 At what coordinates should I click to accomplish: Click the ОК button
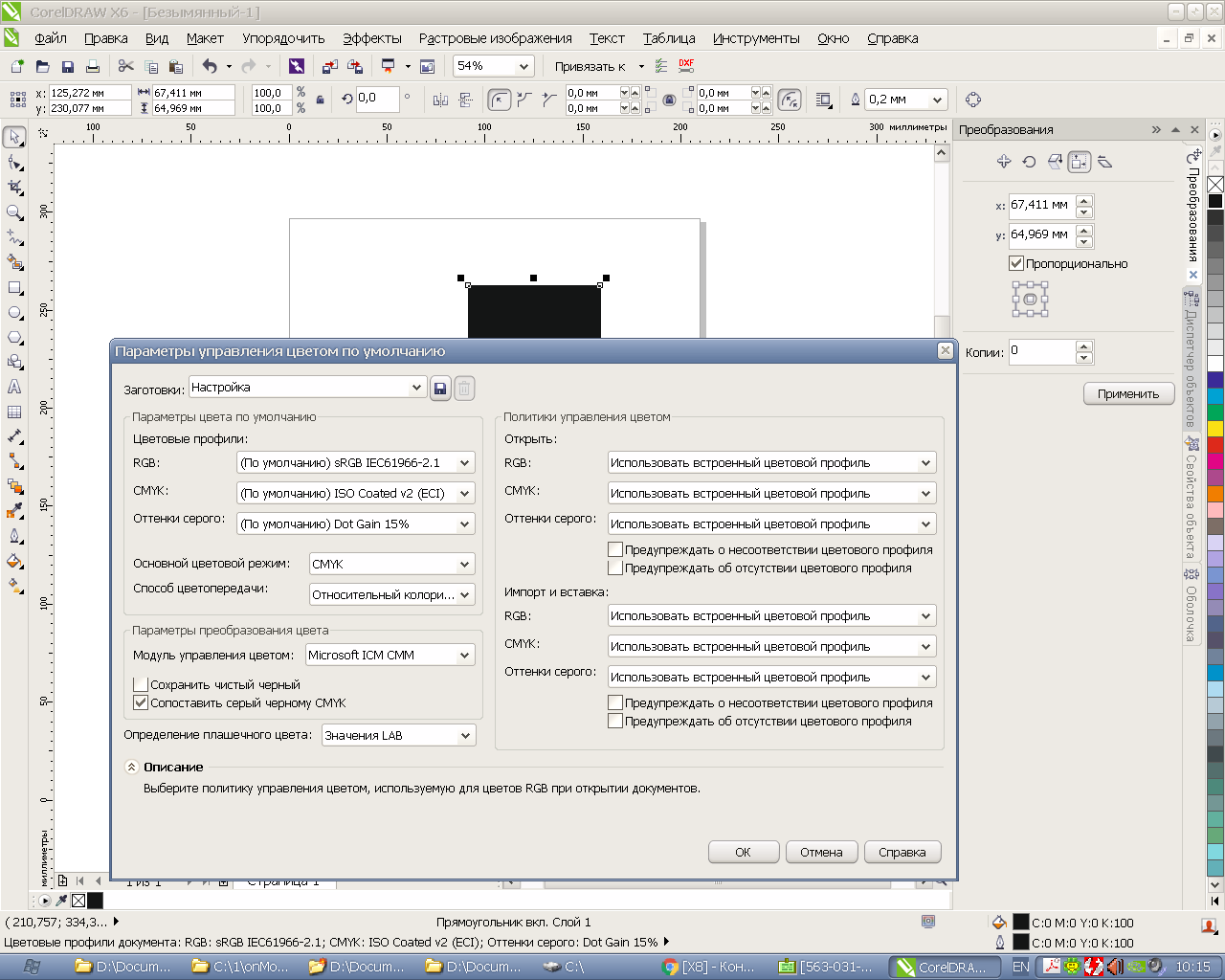tap(743, 852)
